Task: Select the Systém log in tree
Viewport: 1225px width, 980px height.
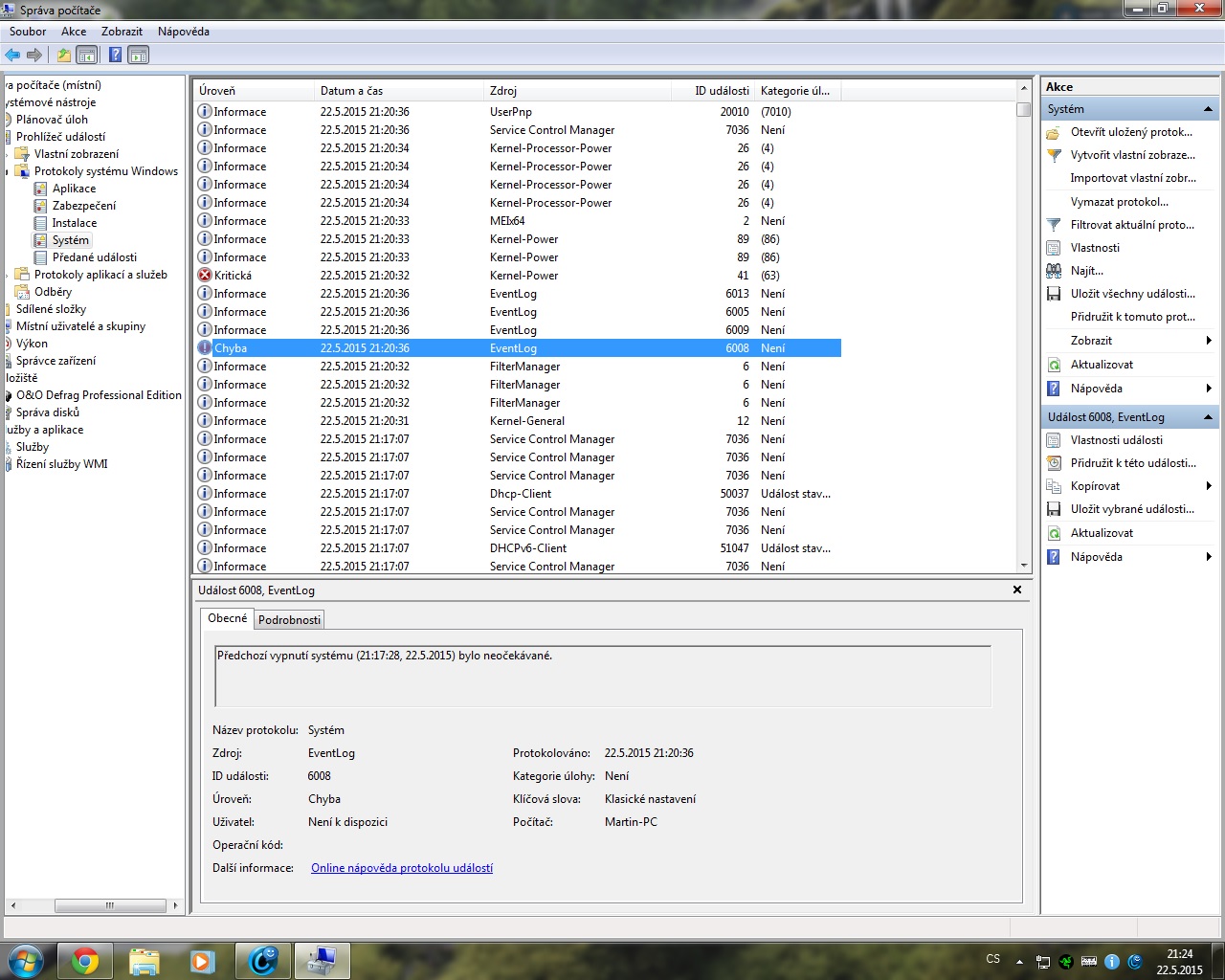Action: pos(71,240)
